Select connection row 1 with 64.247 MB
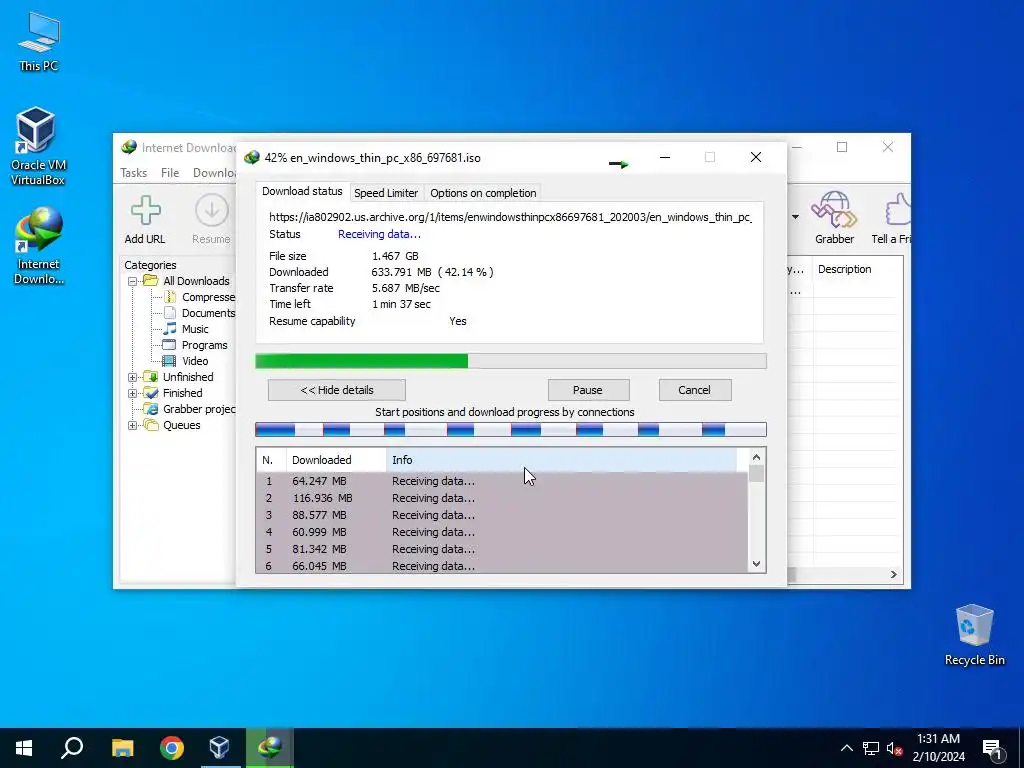 coord(502,481)
